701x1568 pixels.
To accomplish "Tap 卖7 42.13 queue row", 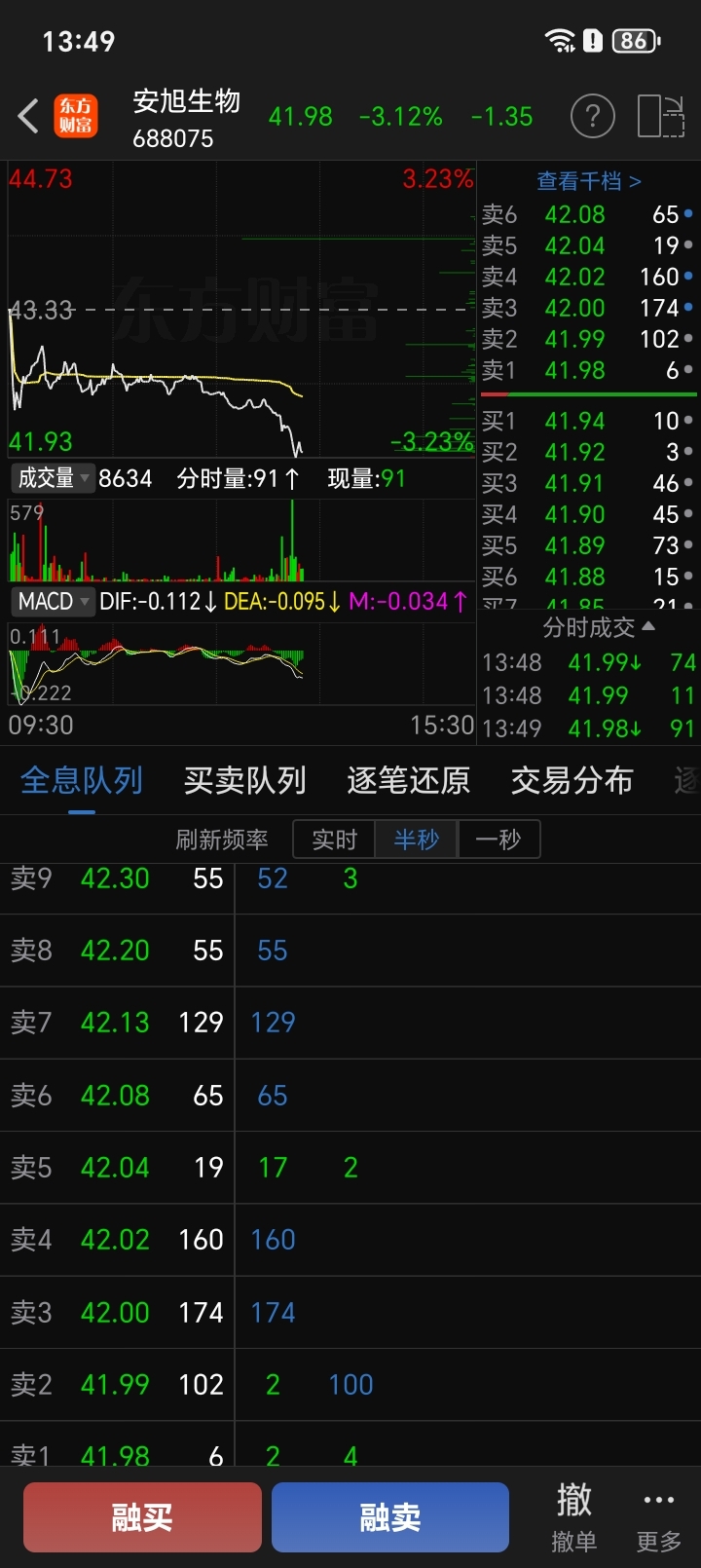I will pos(350,1023).
